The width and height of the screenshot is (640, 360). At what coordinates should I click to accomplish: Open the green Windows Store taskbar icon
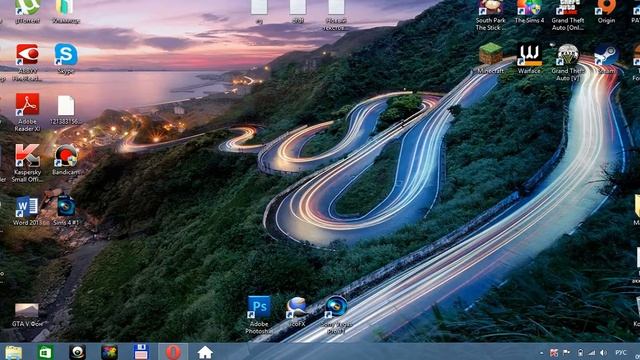point(45,352)
